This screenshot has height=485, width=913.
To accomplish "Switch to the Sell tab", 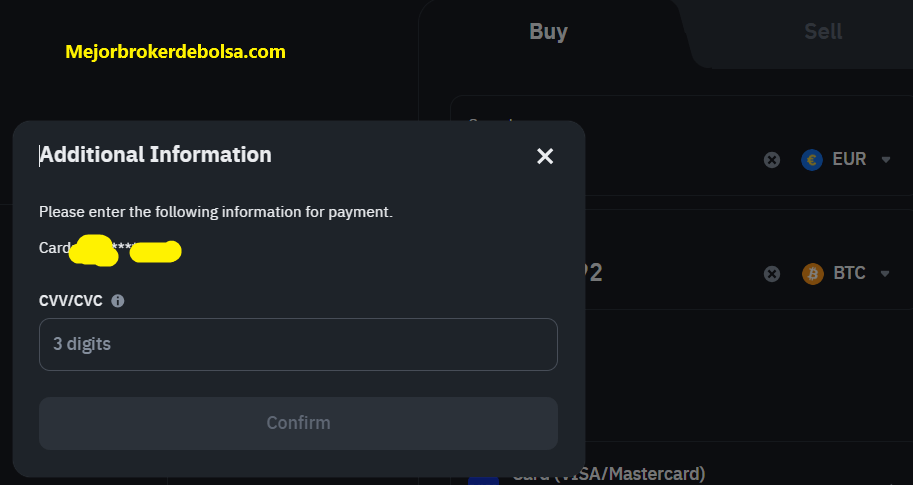I will click(823, 31).
